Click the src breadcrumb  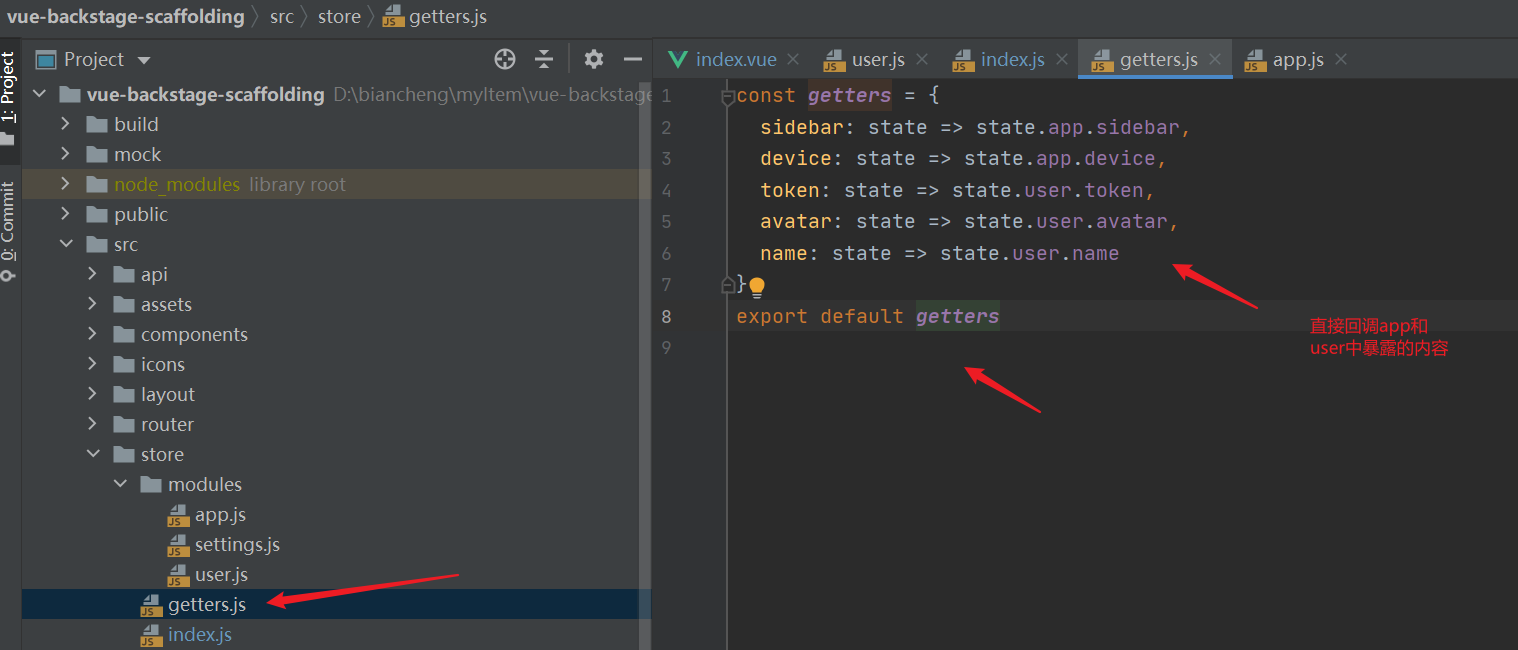pos(282,17)
